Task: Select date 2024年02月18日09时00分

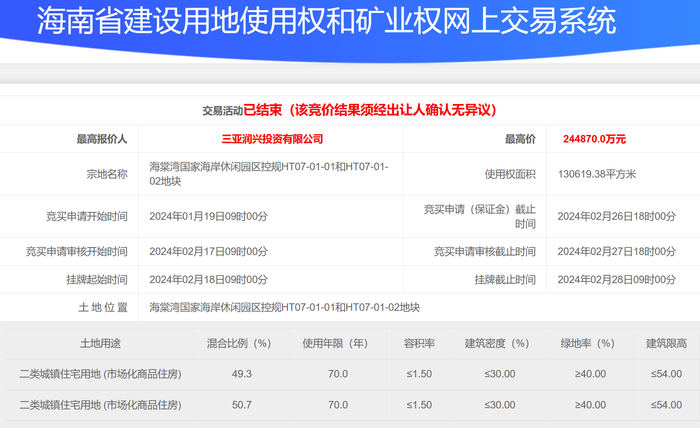Action: tap(208, 280)
